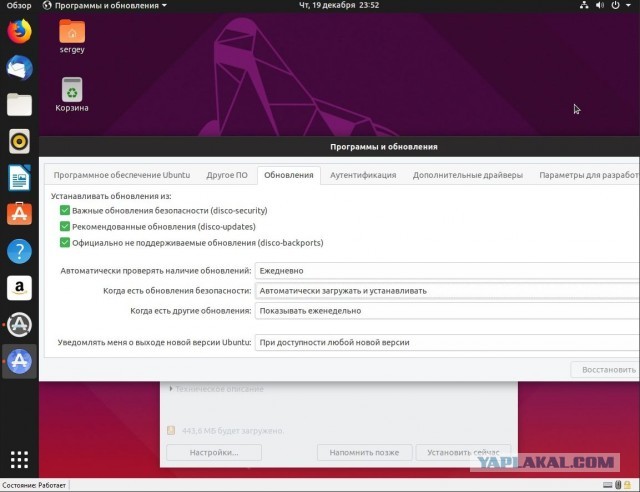Switch to Программное обеспечение Ubuntu tab
Image resolution: width=640 pixels, height=492 pixels.
(x=122, y=175)
